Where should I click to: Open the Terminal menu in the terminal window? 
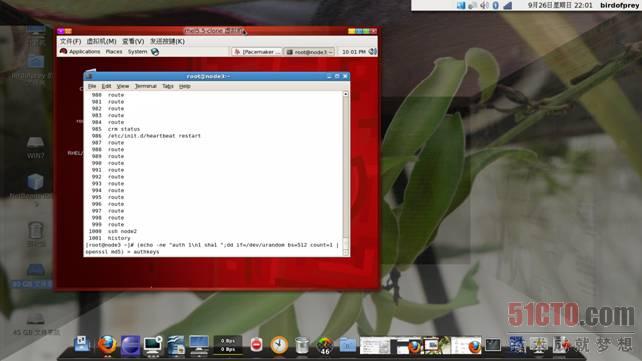[145, 86]
